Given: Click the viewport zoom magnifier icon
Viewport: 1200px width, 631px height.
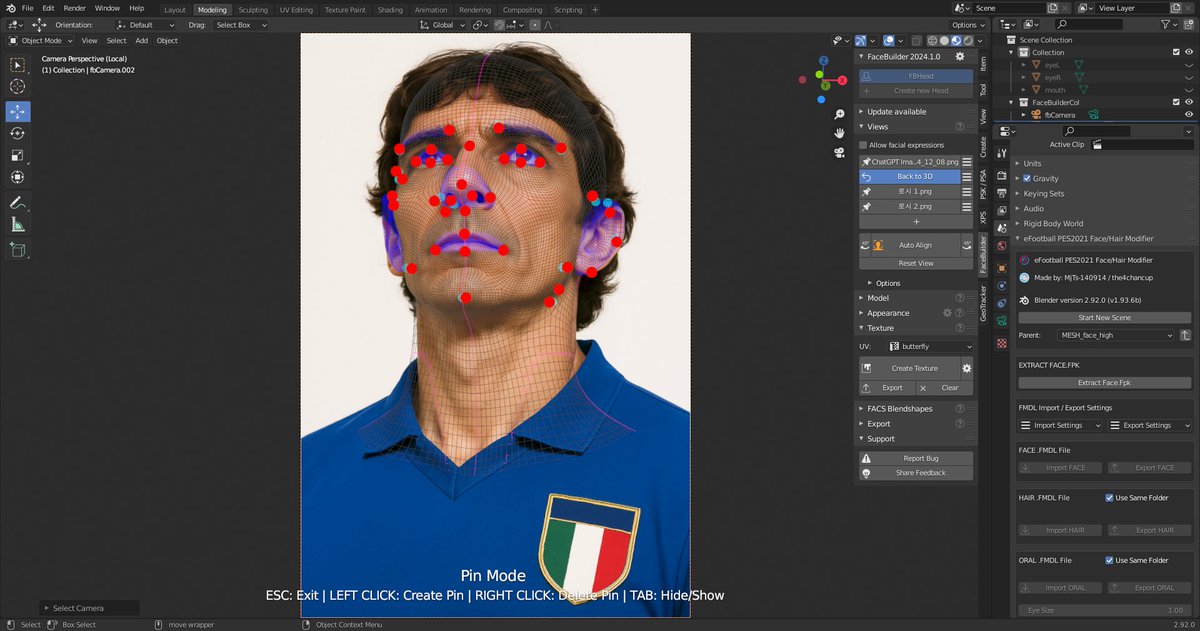Looking at the screenshot, I should (x=838, y=113).
